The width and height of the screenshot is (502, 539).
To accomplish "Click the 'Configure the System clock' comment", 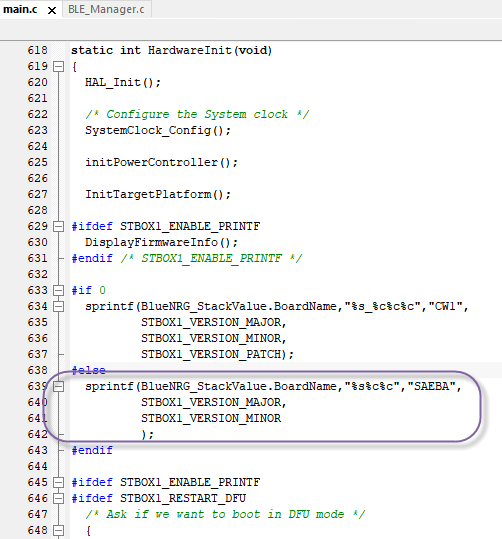I will point(197,114).
